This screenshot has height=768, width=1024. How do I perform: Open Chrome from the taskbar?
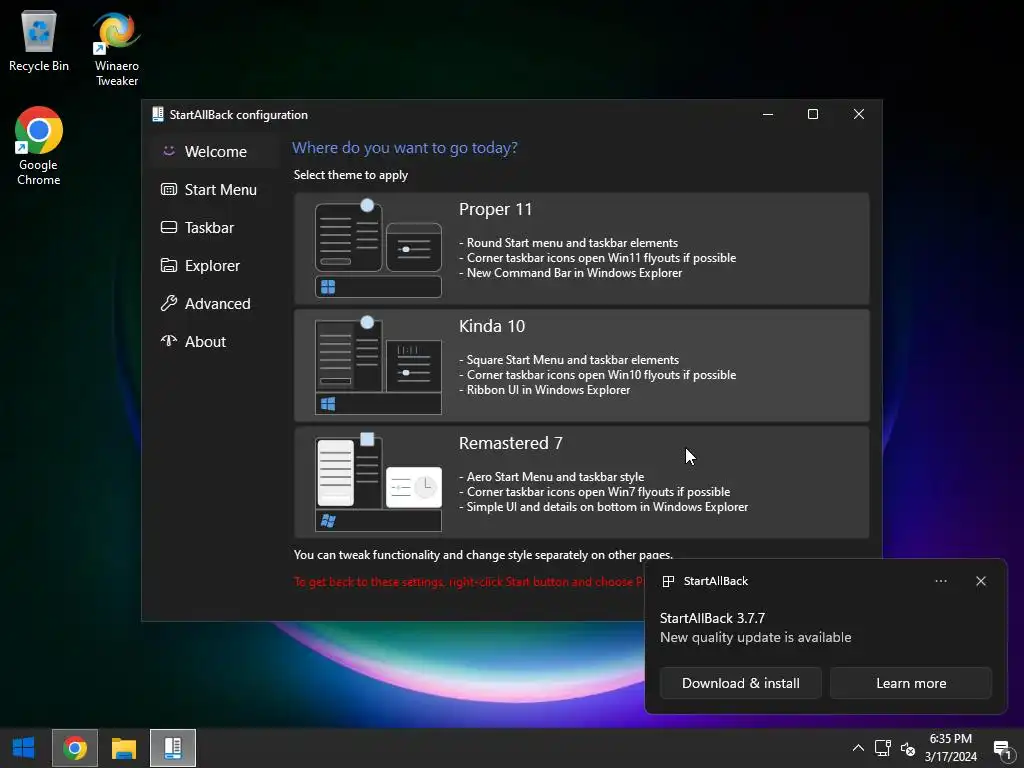click(75, 748)
